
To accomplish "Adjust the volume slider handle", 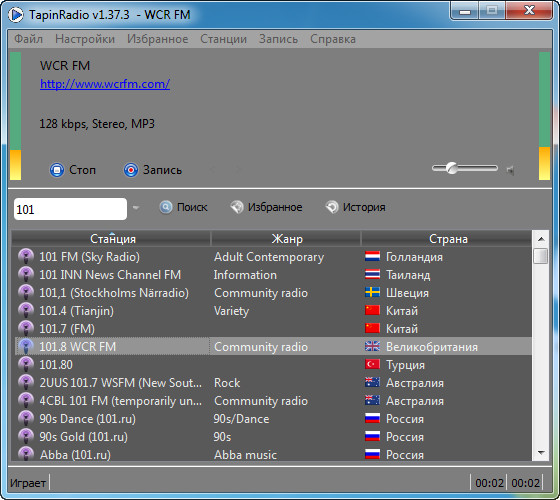I will pos(452,168).
